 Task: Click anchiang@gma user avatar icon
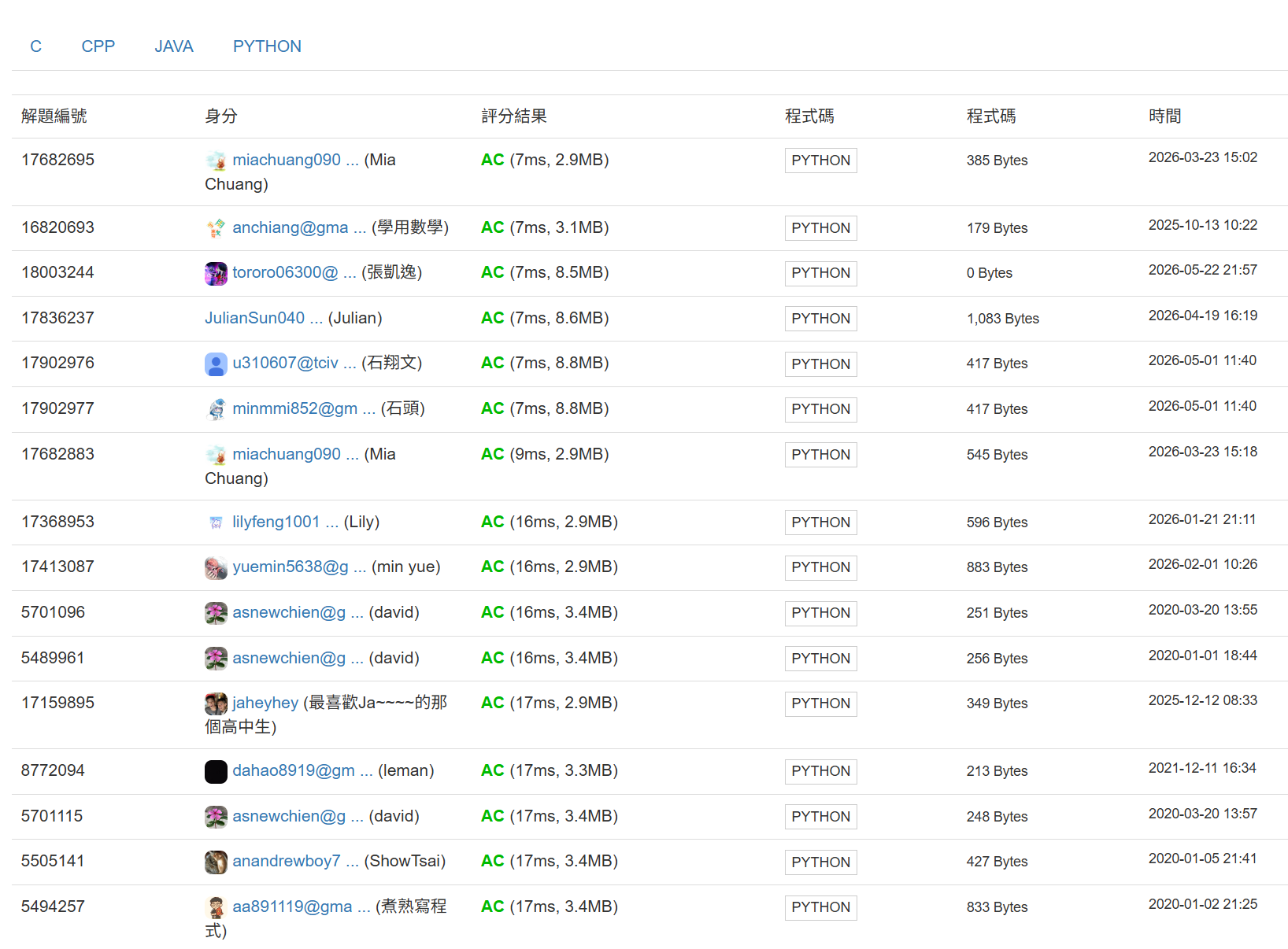click(216, 228)
